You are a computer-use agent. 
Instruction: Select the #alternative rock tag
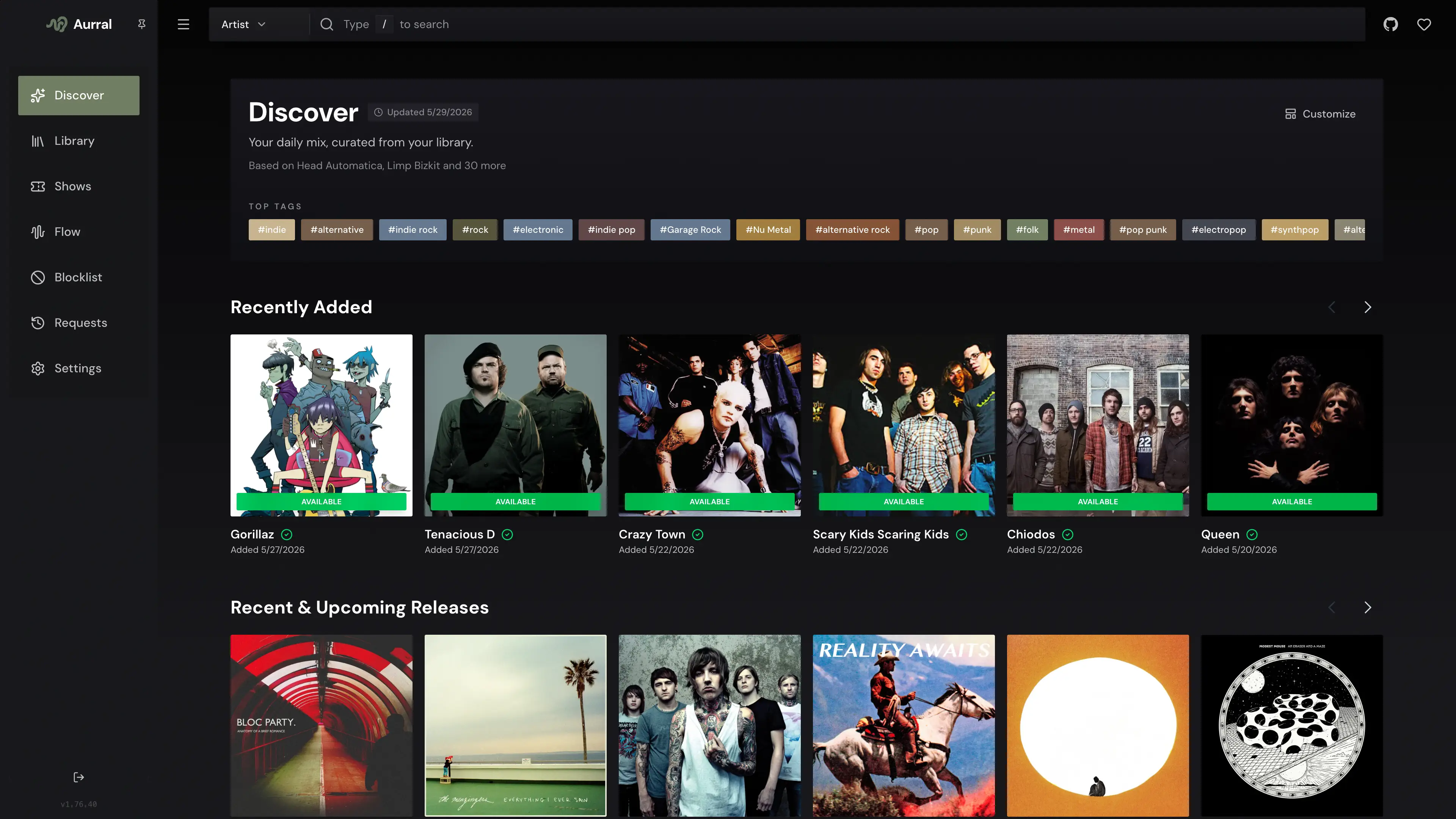point(852,229)
